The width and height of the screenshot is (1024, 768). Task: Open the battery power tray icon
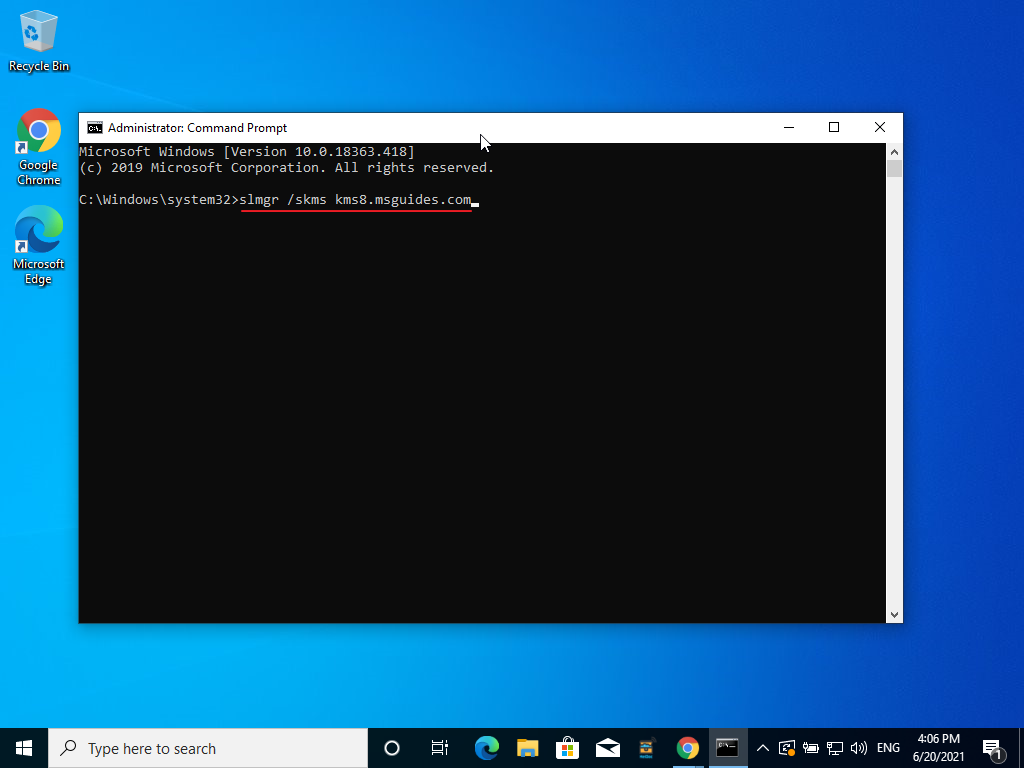(810, 748)
